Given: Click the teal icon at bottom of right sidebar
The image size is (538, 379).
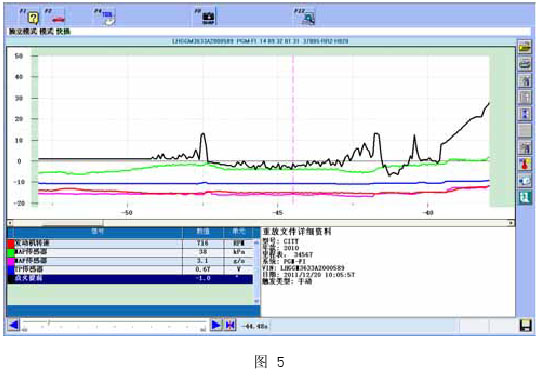Looking at the screenshot, I should [524, 198].
